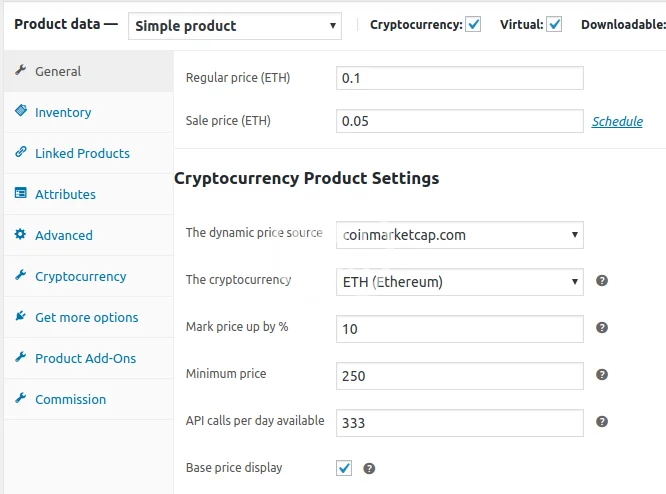Click help icon for API calls per day

tap(602, 422)
